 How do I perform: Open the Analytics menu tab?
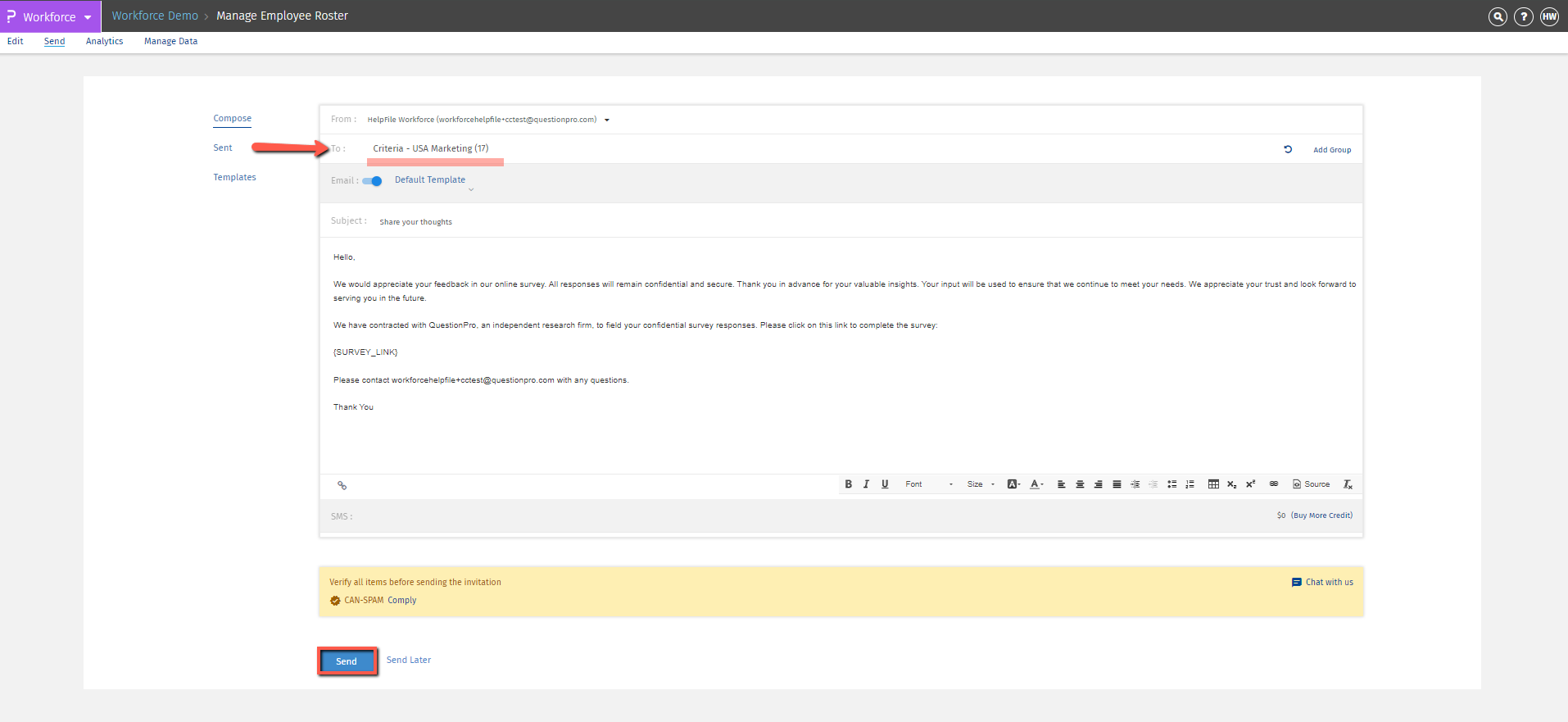(104, 41)
